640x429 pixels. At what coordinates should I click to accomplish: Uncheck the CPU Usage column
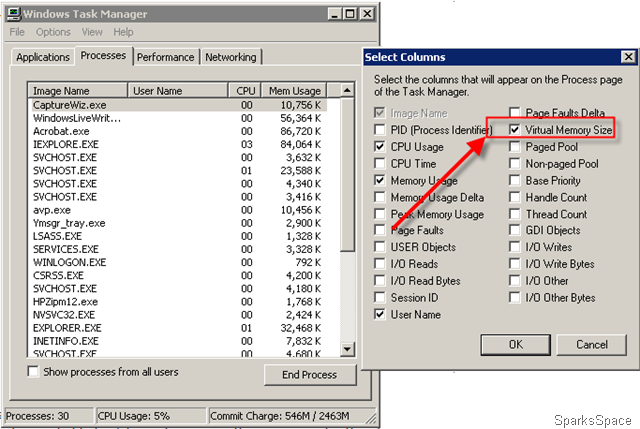(380, 147)
